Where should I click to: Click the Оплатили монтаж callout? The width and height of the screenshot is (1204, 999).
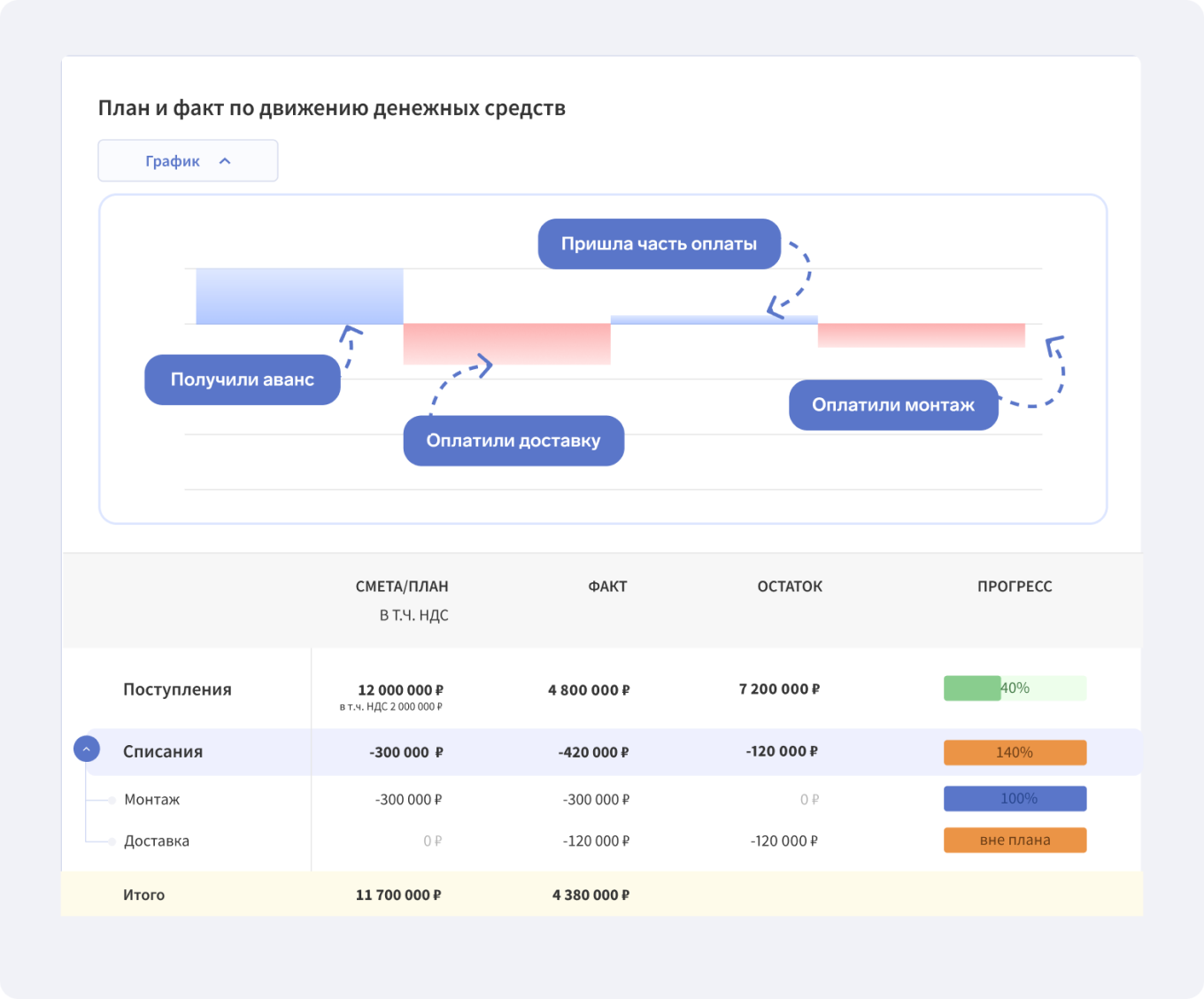pyautogui.click(x=893, y=405)
